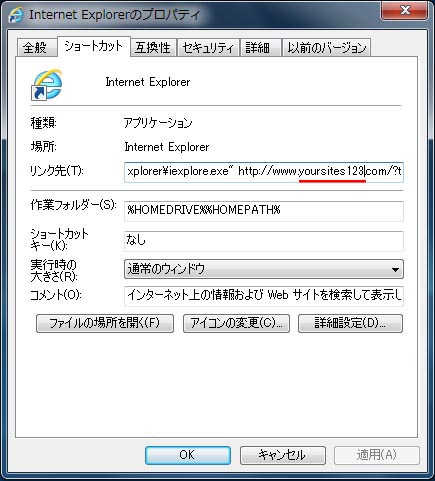Click the large Internet Explorer shortcut icon
The height and width of the screenshot is (481, 435).
click(47, 85)
